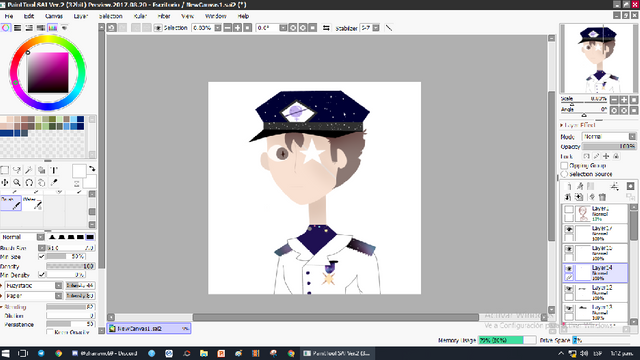
Task: Show the RGB slider panel icon
Action: point(18,28)
